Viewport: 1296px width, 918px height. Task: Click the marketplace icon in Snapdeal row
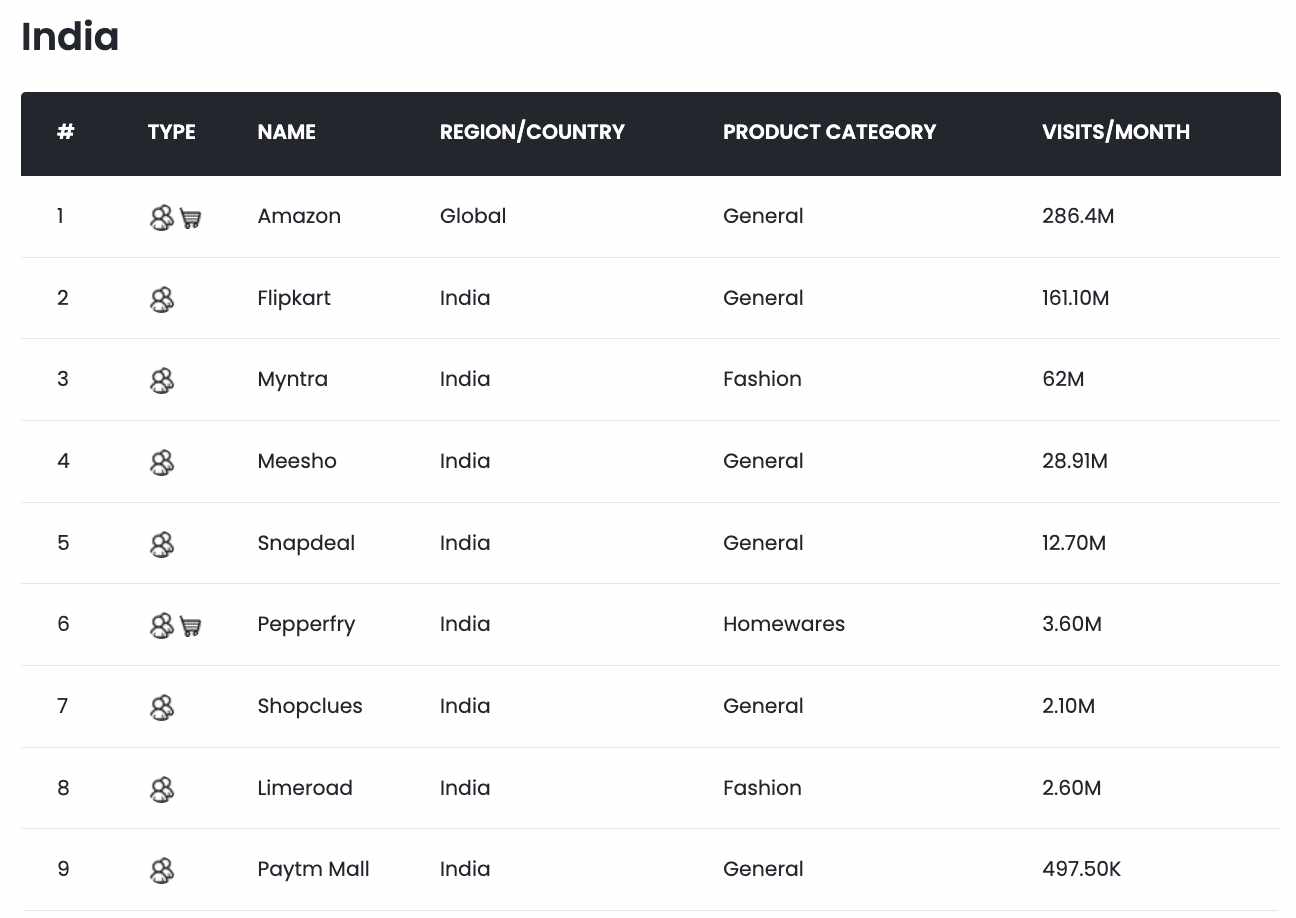click(161, 544)
